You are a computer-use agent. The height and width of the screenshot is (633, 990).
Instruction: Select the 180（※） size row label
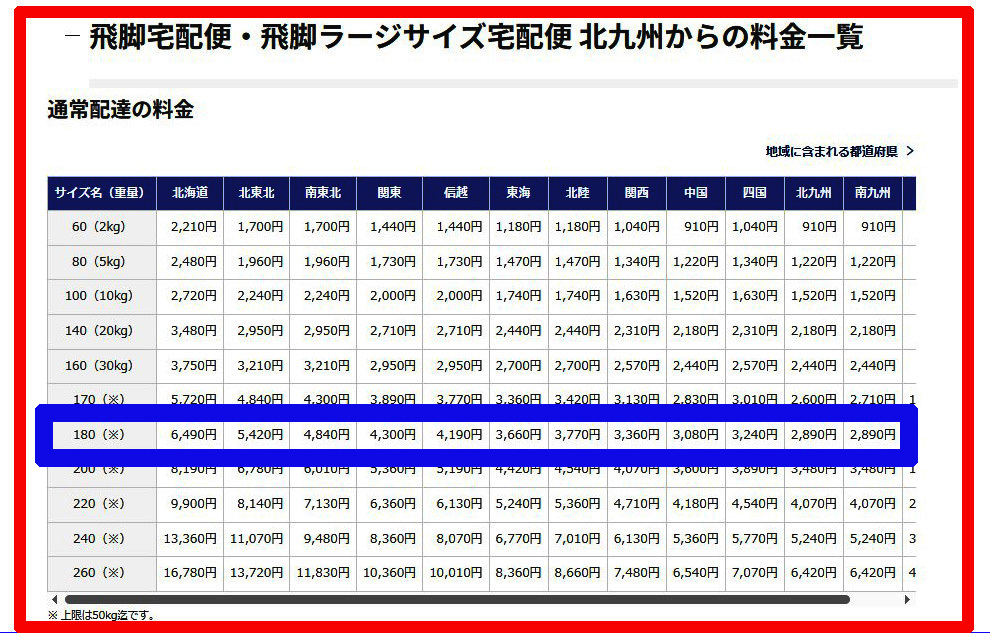pos(102,435)
